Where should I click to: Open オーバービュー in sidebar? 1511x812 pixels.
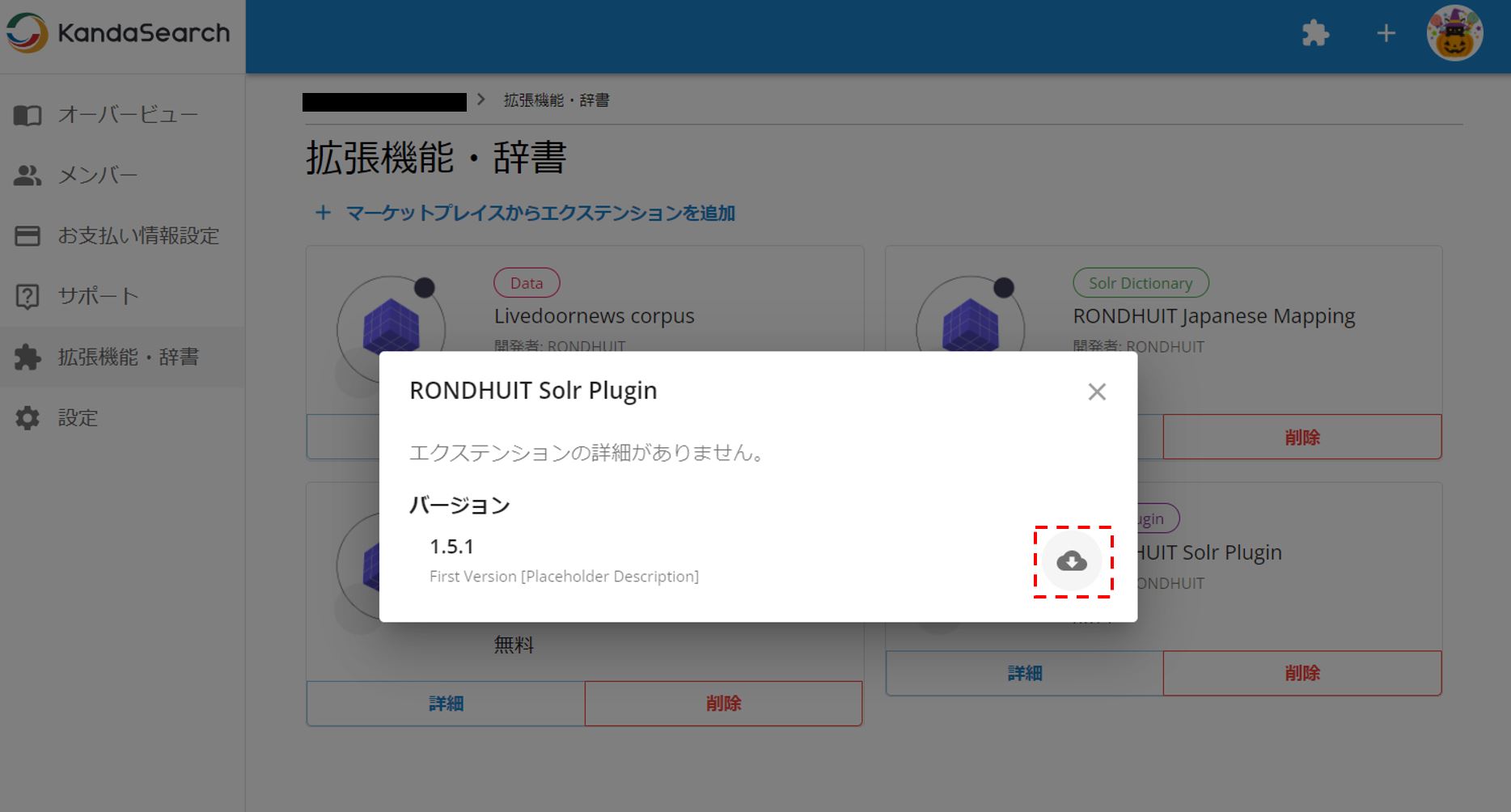122,115
